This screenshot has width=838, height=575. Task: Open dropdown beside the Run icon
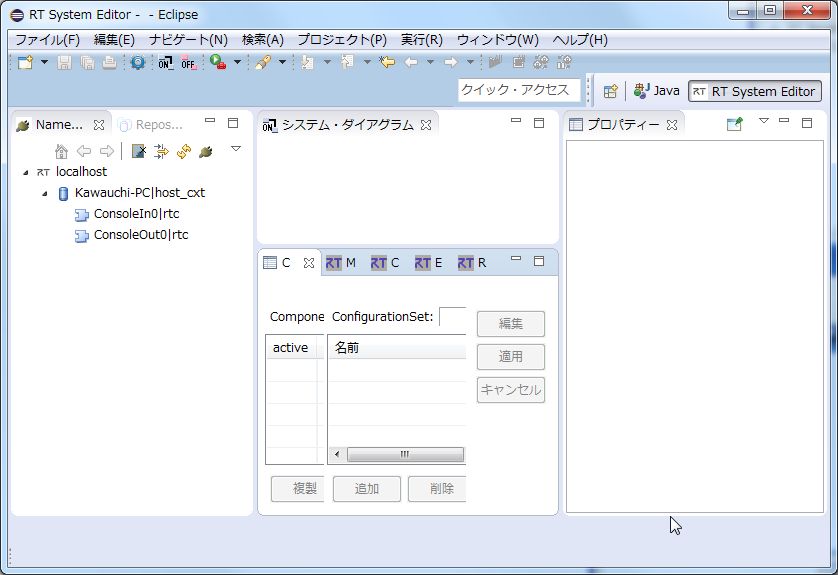pyautogui.click(x=237, y=63)
